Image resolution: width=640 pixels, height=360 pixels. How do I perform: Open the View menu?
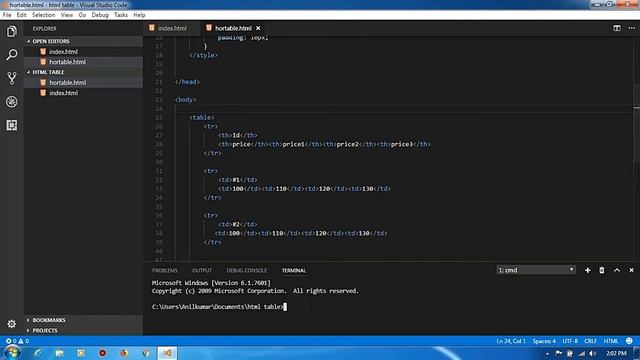coord(67,15)
